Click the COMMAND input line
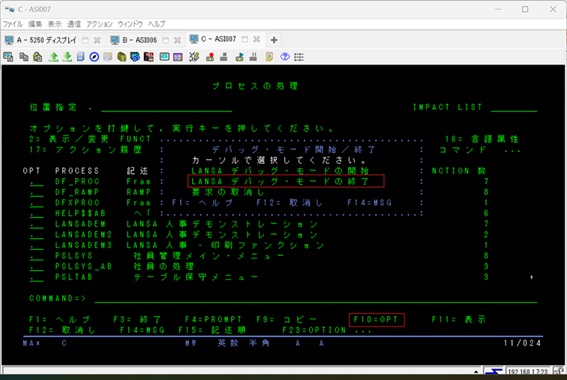 pos(316,299)
